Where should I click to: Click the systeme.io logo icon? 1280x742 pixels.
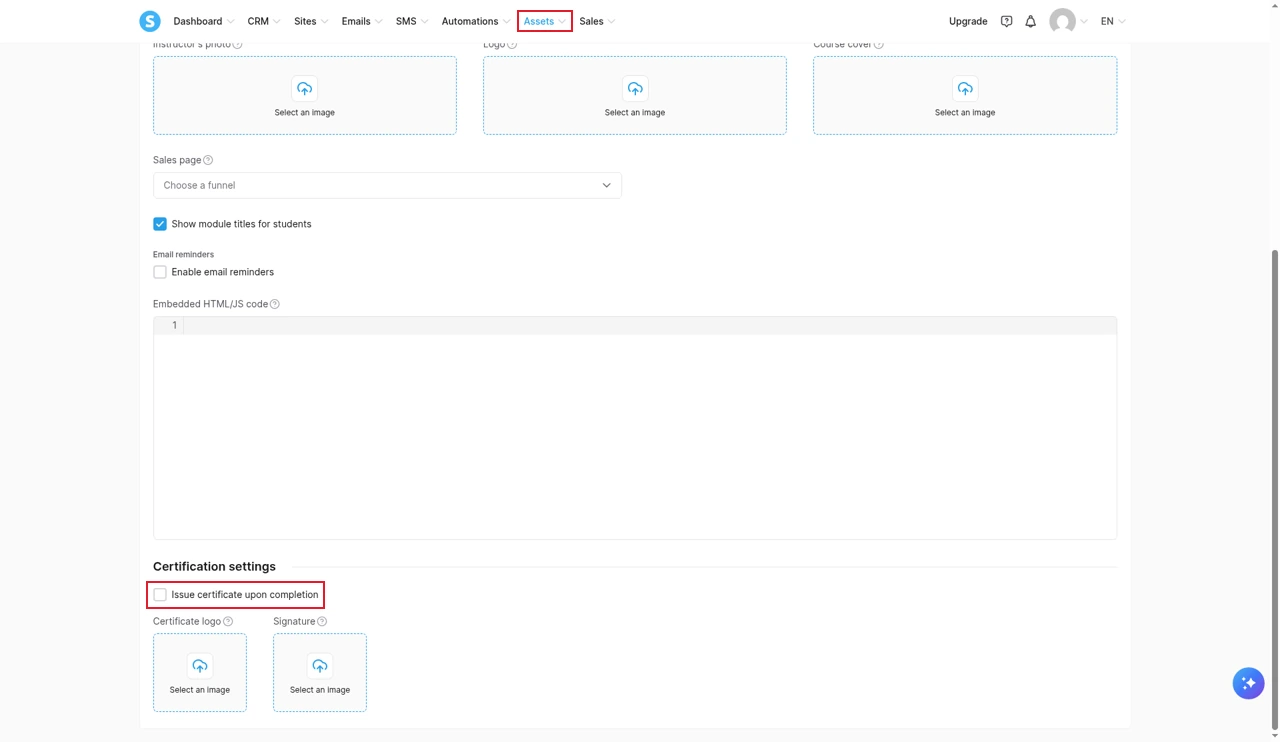150,21
